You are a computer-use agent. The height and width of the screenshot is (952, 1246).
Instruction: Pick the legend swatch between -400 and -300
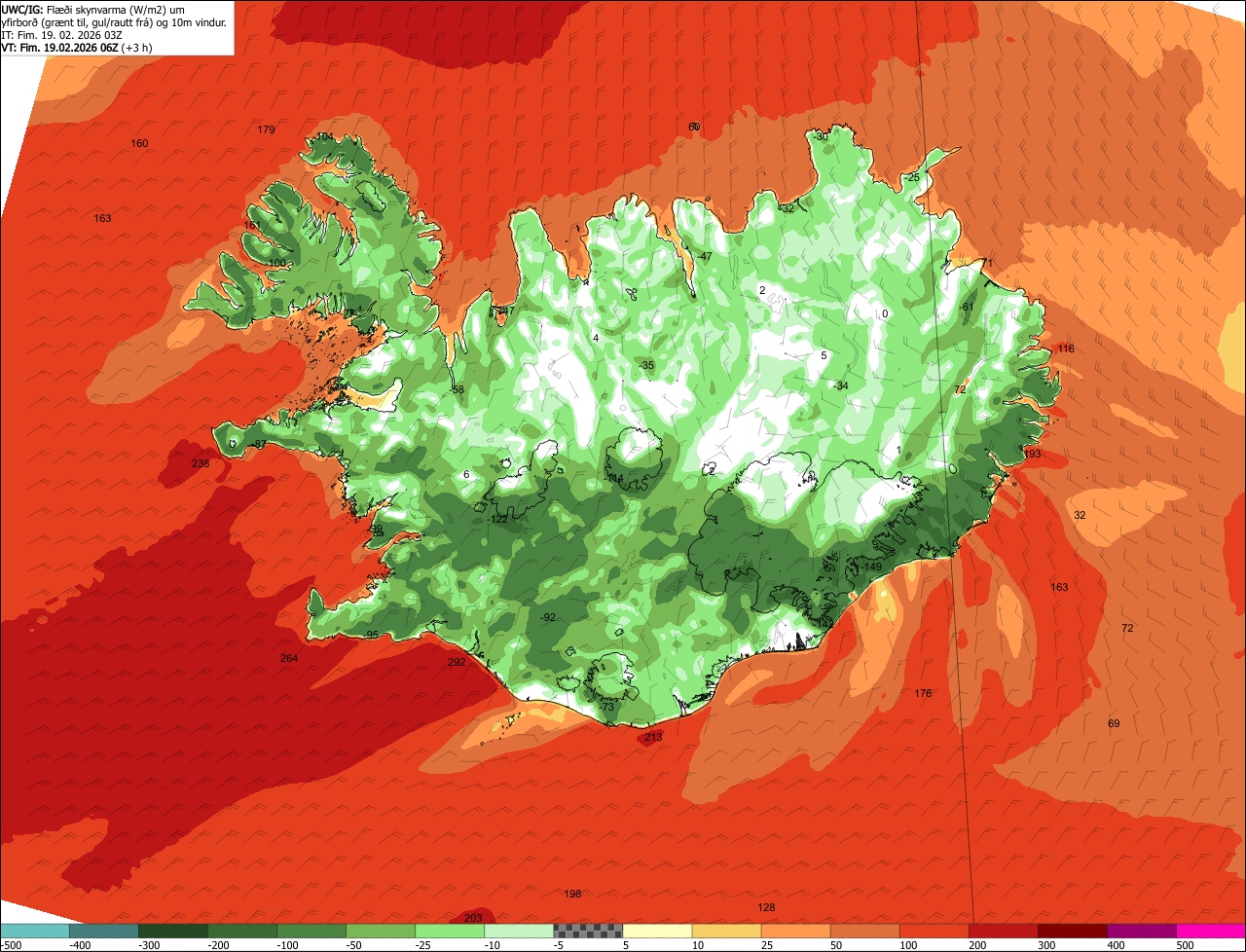coord(103,931)
